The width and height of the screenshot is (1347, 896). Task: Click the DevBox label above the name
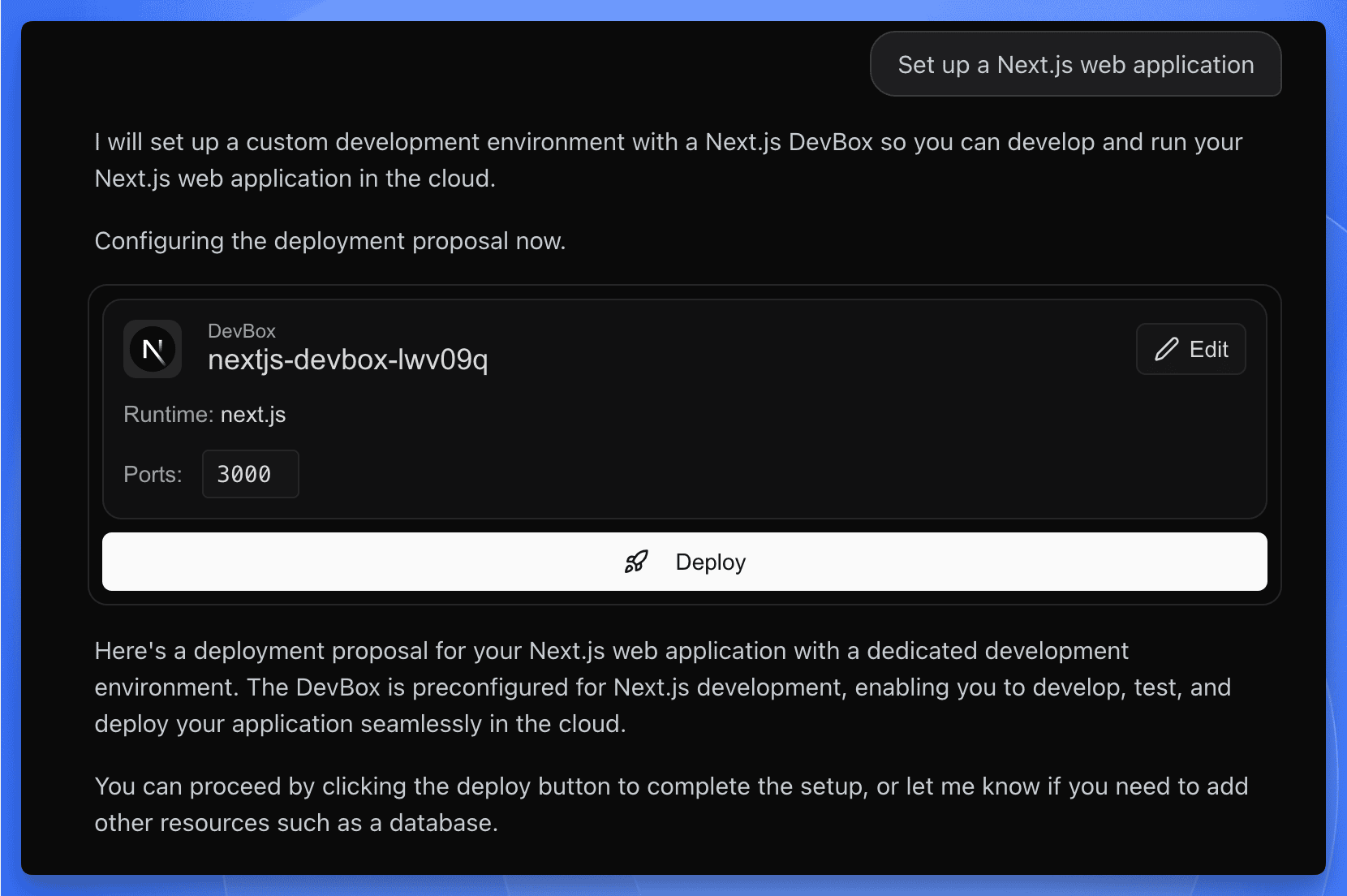click(242, 331)
